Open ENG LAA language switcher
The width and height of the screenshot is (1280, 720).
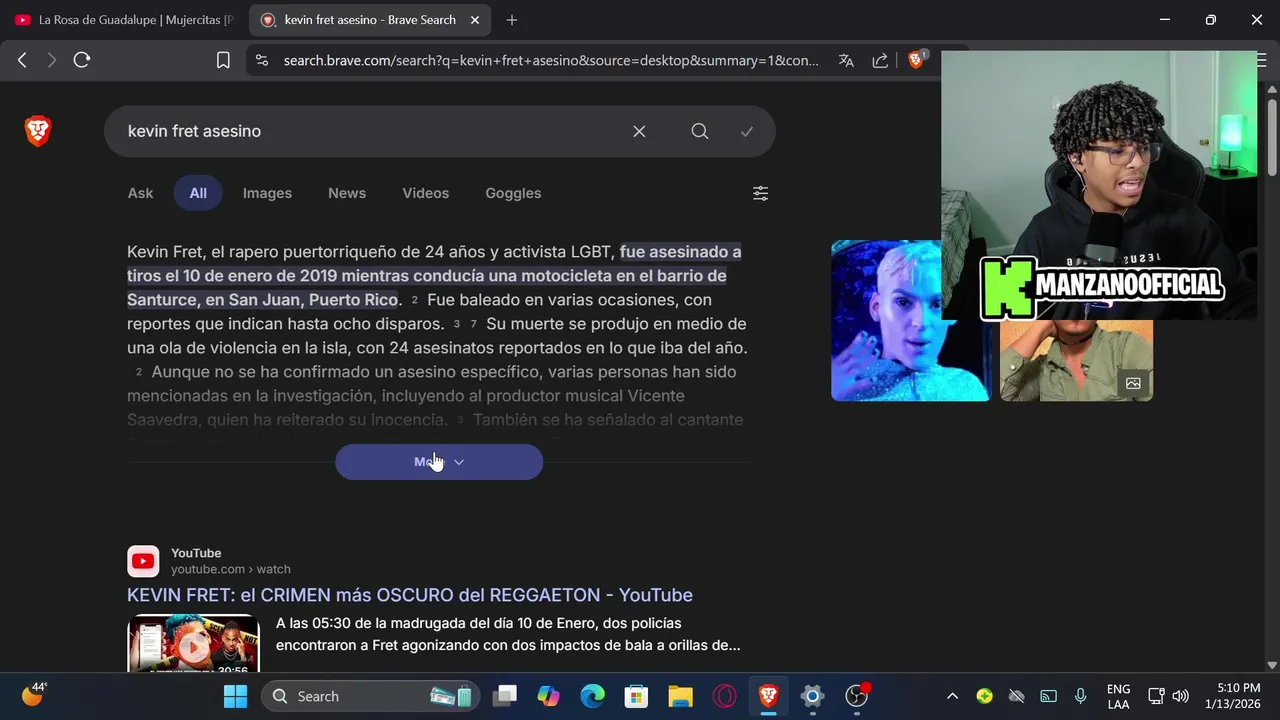click(1119, 696)
